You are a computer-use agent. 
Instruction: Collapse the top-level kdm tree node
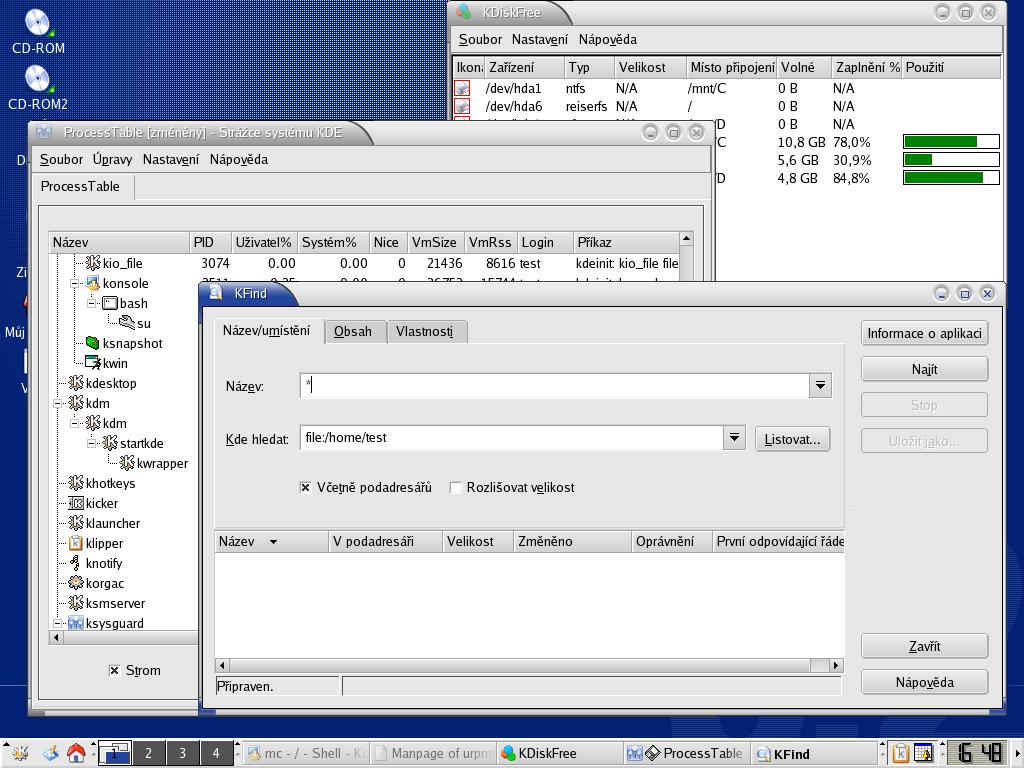click(57, 404)
